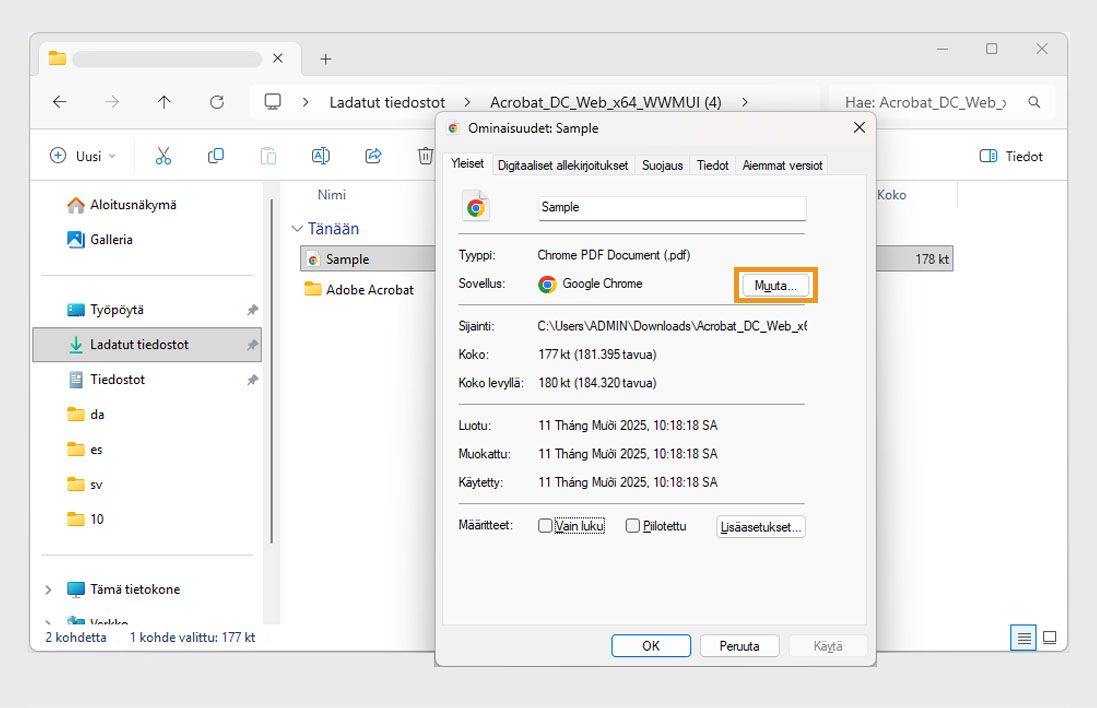Refresh the Explorer folder view

pyautogui.click(x=217, y=102)
